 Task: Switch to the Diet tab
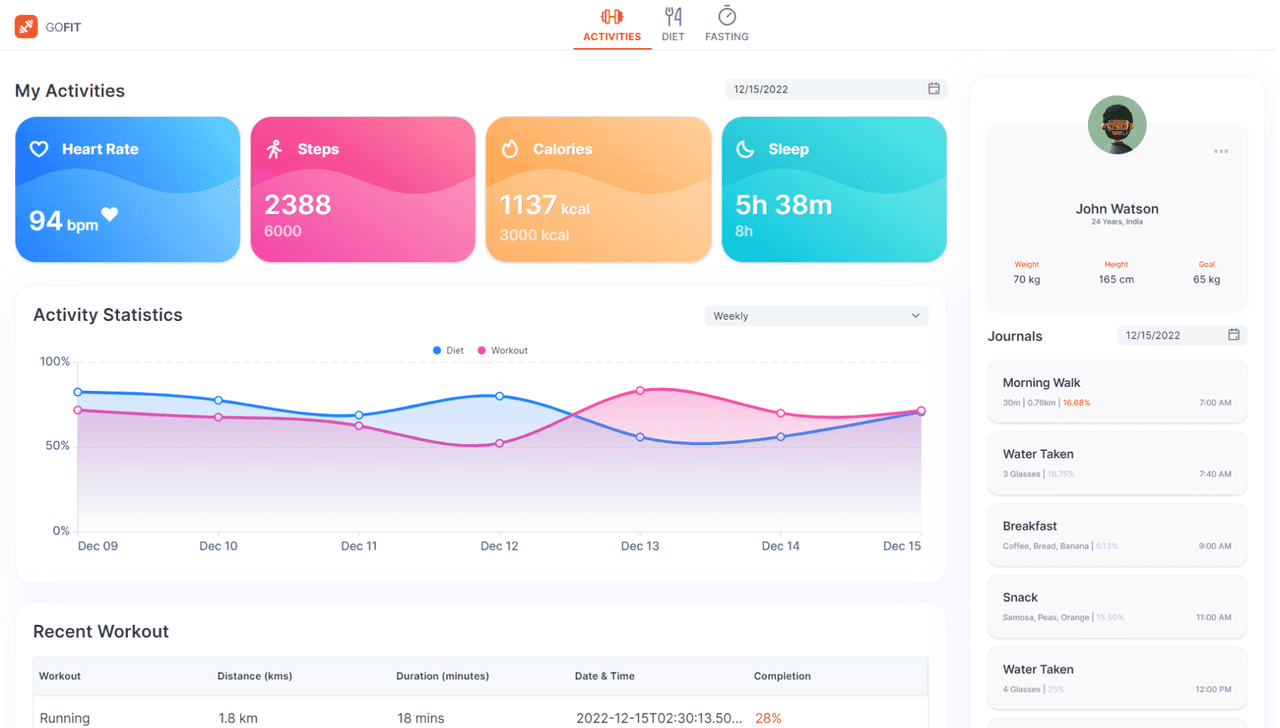673,26
